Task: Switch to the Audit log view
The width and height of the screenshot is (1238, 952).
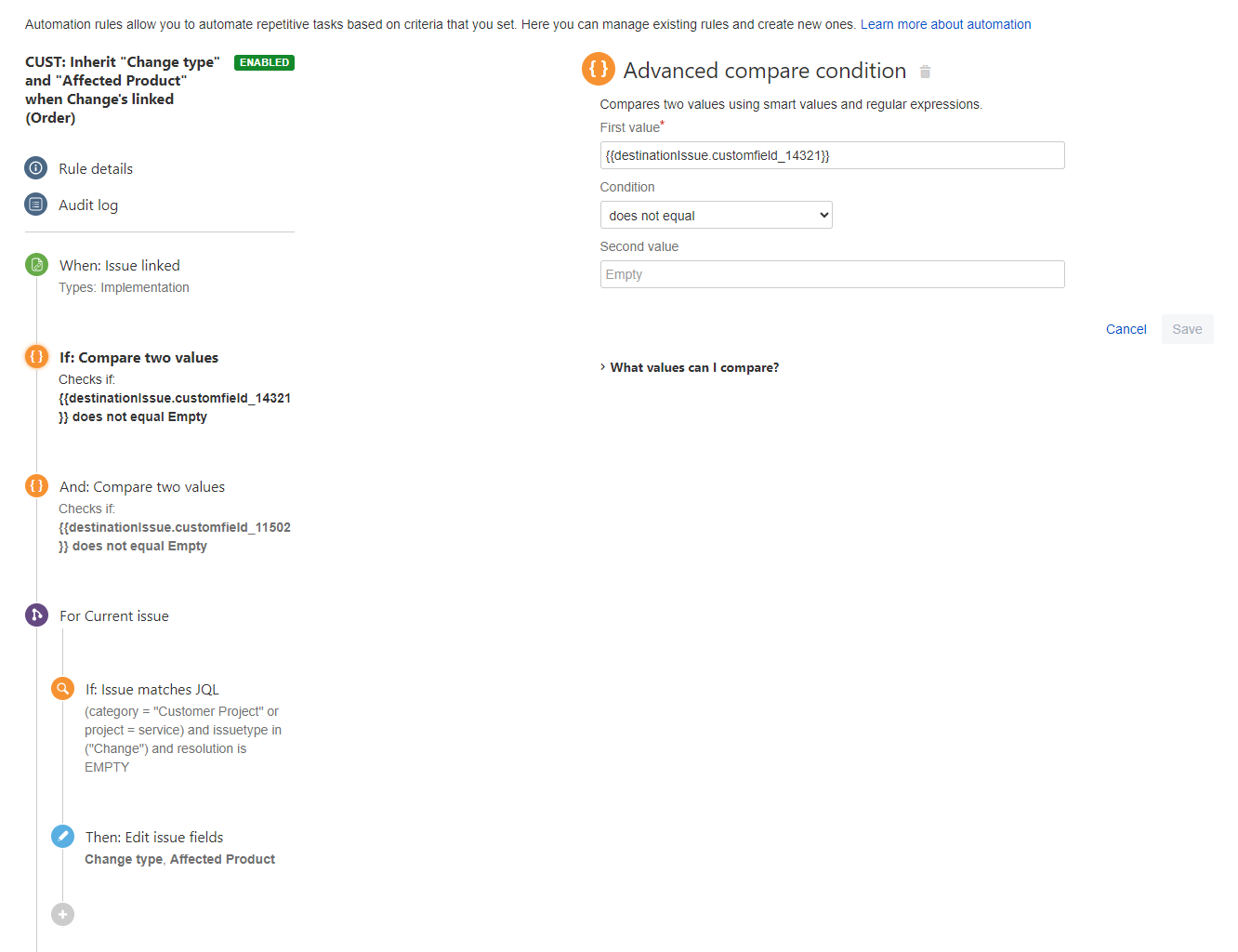Action: click(88, 205)
